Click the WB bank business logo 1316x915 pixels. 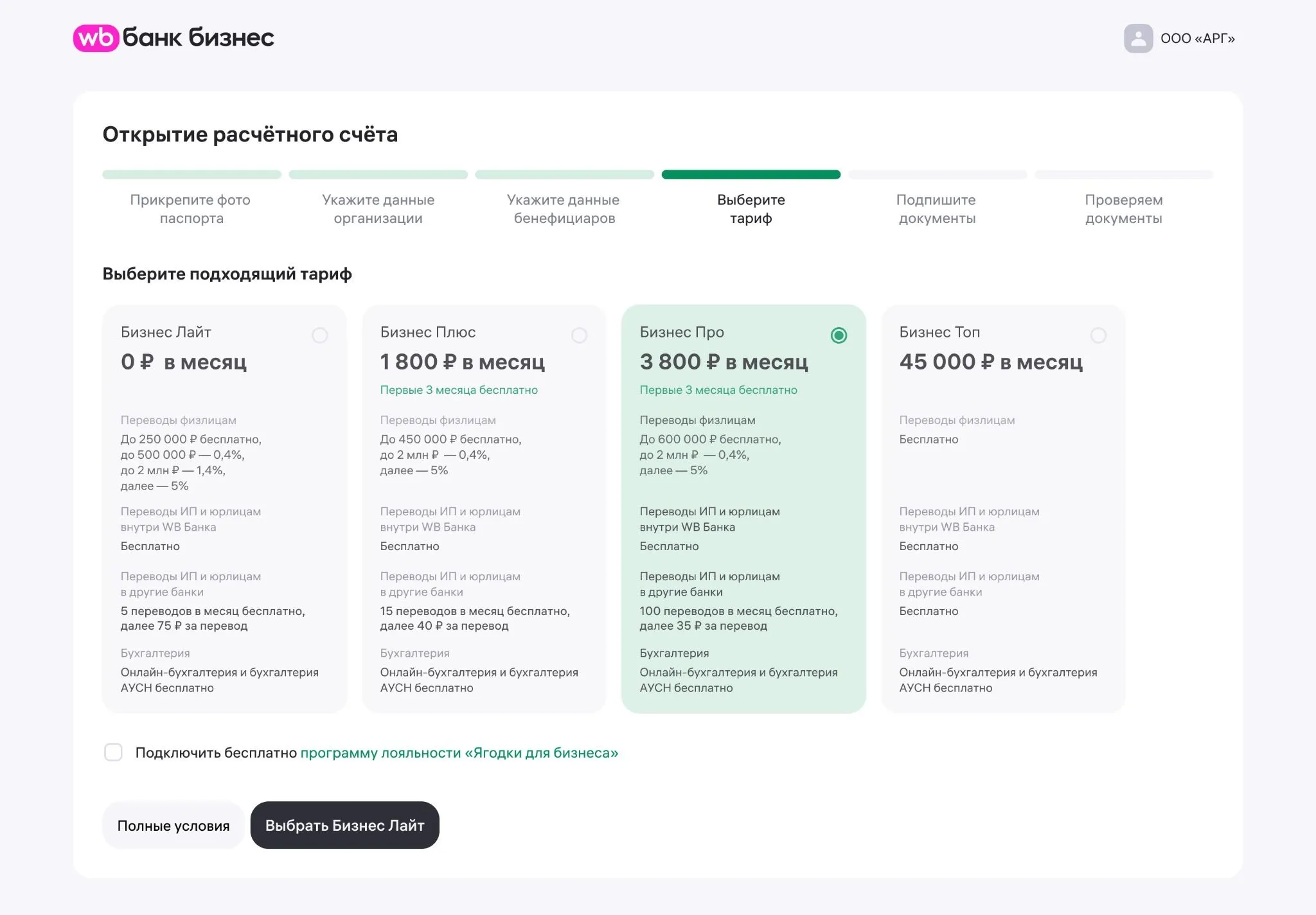[173, 38]
